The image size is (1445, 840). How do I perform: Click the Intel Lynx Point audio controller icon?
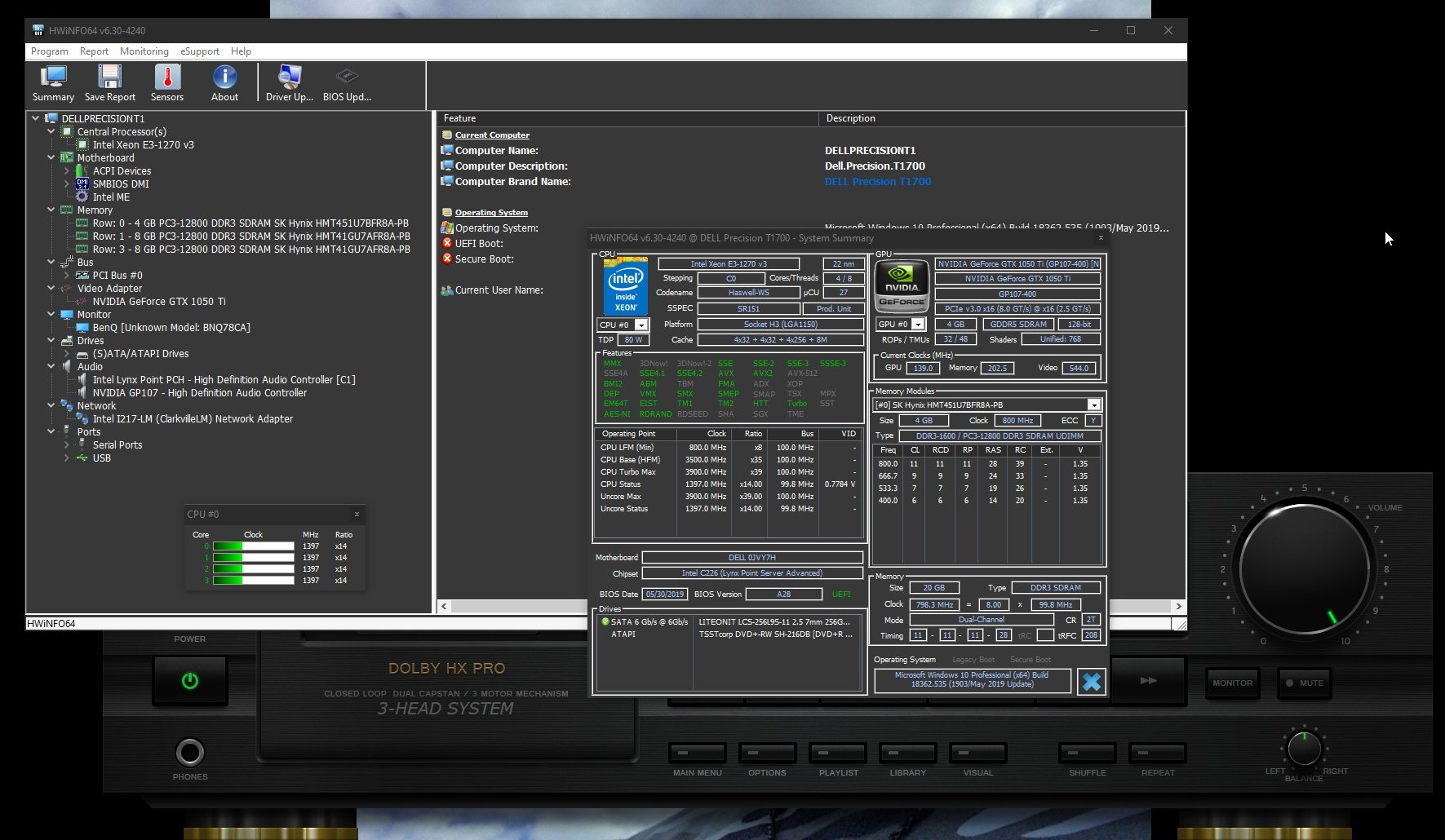point(82,379)
